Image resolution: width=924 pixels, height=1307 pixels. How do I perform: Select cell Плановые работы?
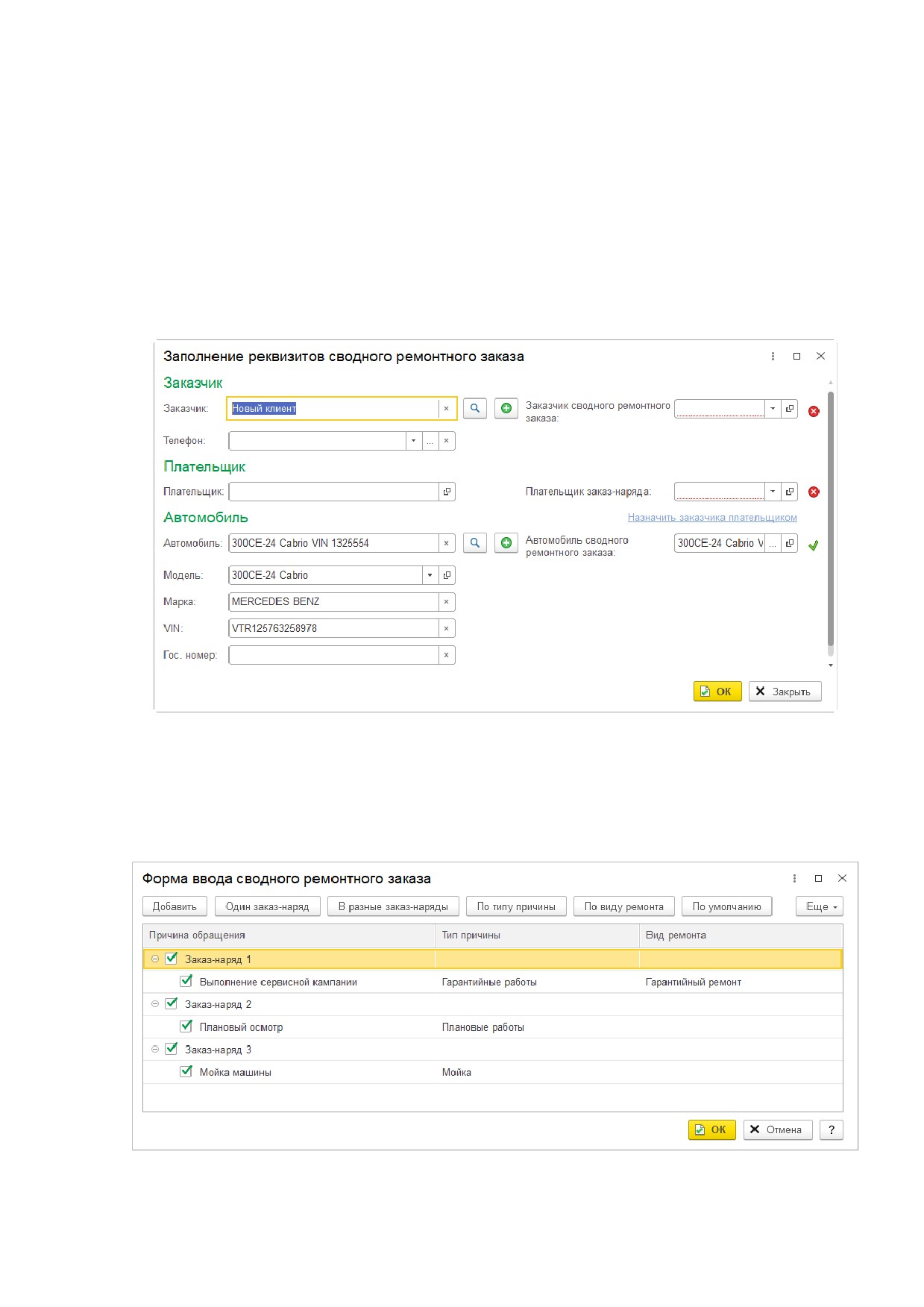click(x=537, y=1027)
